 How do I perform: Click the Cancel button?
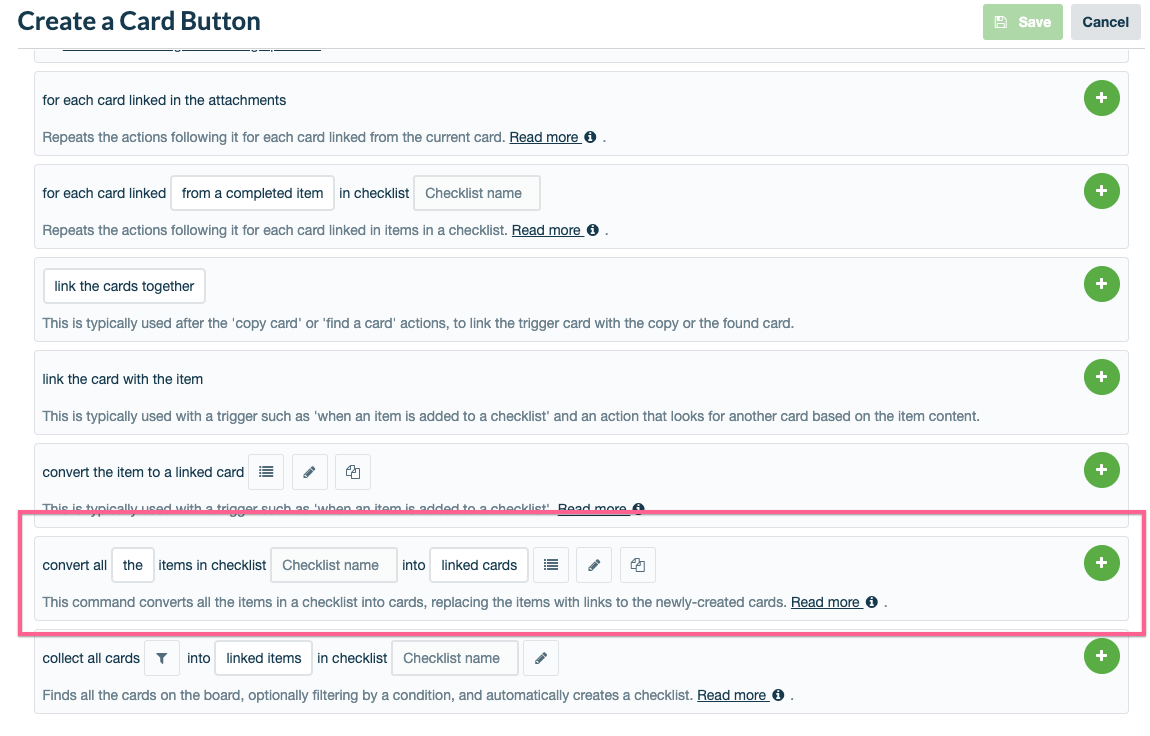click(1105, 21)
